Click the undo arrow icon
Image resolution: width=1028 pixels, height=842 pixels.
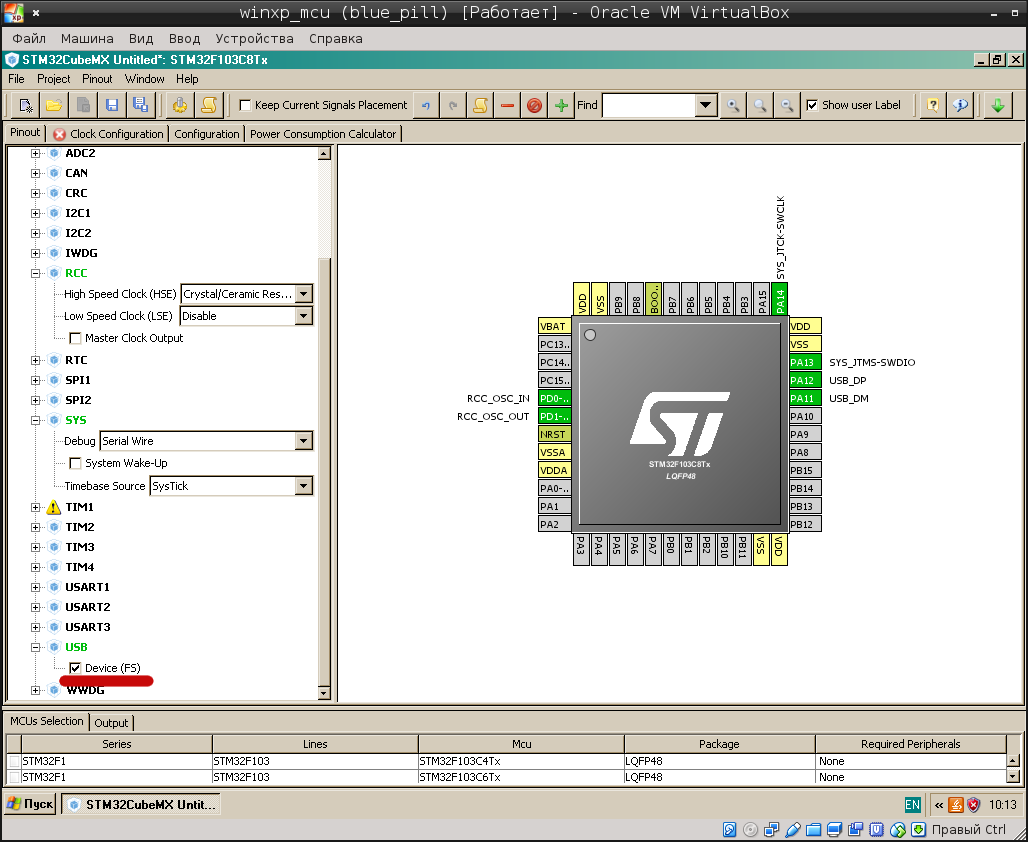click(426, 105)
